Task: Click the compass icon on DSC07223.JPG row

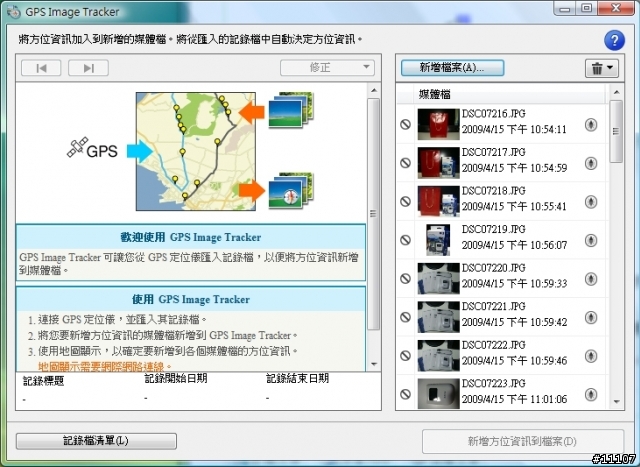Action: click(x=591, y=394)
